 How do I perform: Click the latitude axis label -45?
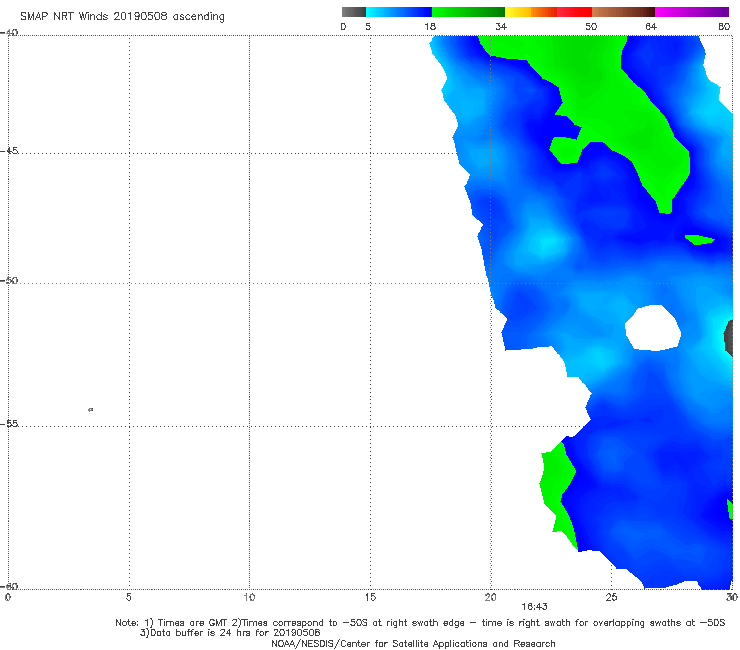click(x=9, y=151)
